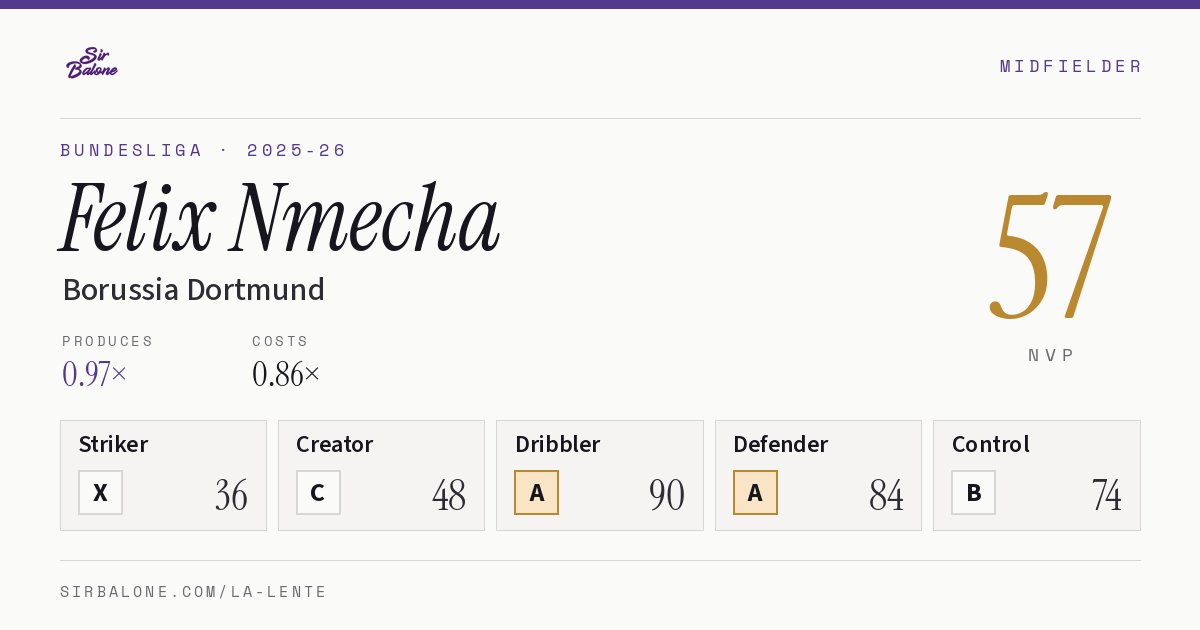The height and width of the screenshot is (630, 1200).
Task: Select the X grade badge for Striker
Action: pyautogui.click(x=100, y=492)
